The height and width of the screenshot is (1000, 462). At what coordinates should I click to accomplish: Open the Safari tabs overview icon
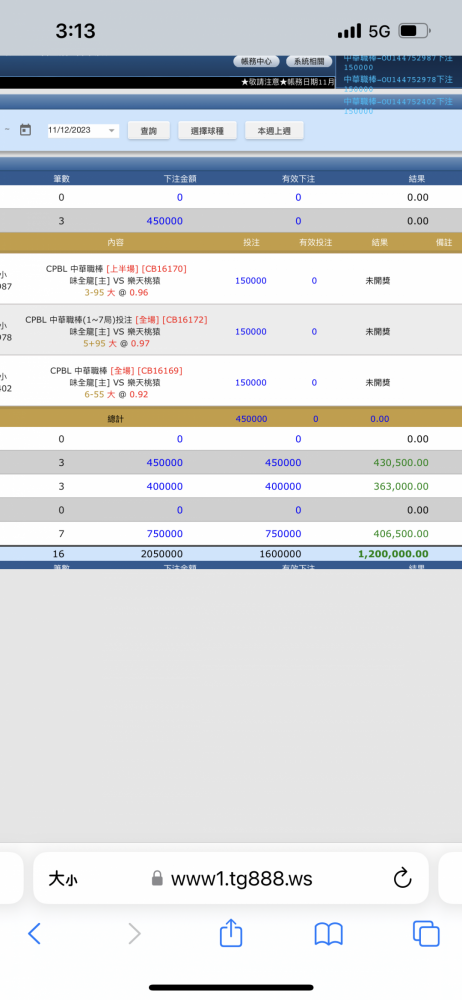pyautogui.click(x=426, y=934)
